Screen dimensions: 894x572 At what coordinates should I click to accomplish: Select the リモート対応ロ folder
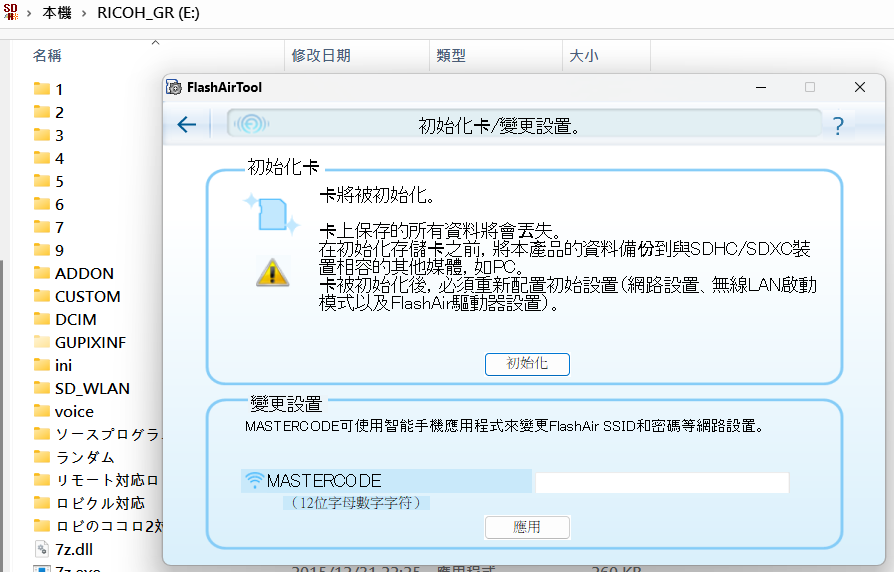(x=96, y=480)
